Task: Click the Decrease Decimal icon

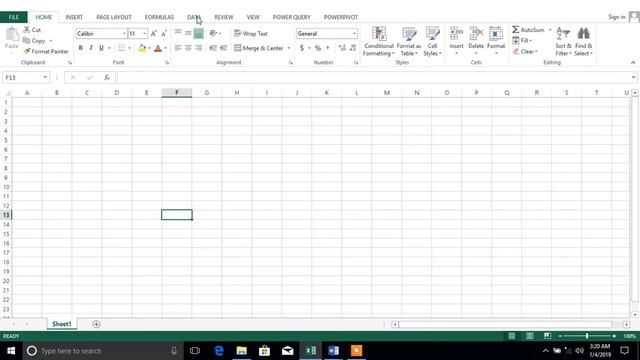Action: click(353, 48)
